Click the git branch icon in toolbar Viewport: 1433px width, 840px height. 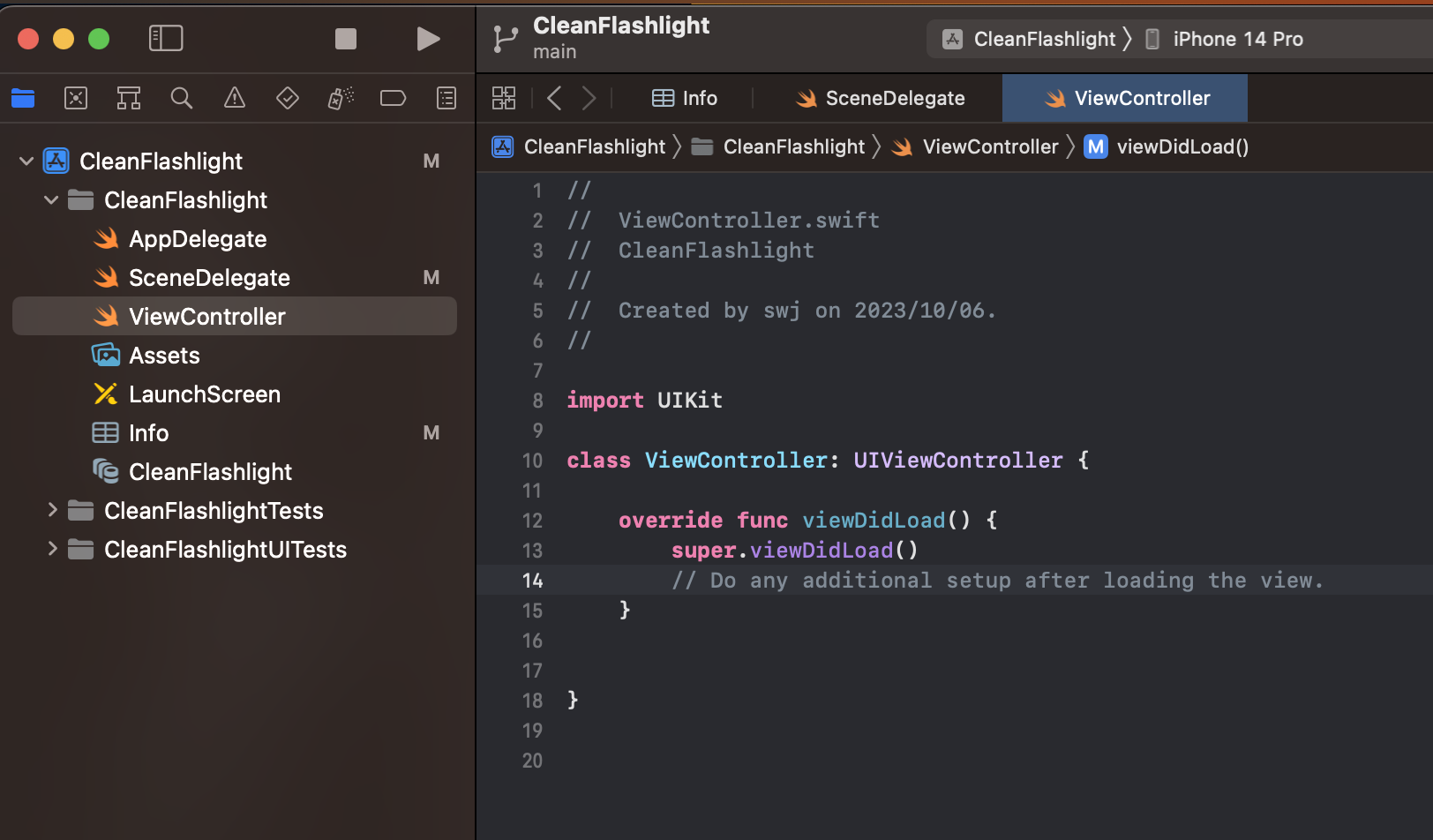506,39
